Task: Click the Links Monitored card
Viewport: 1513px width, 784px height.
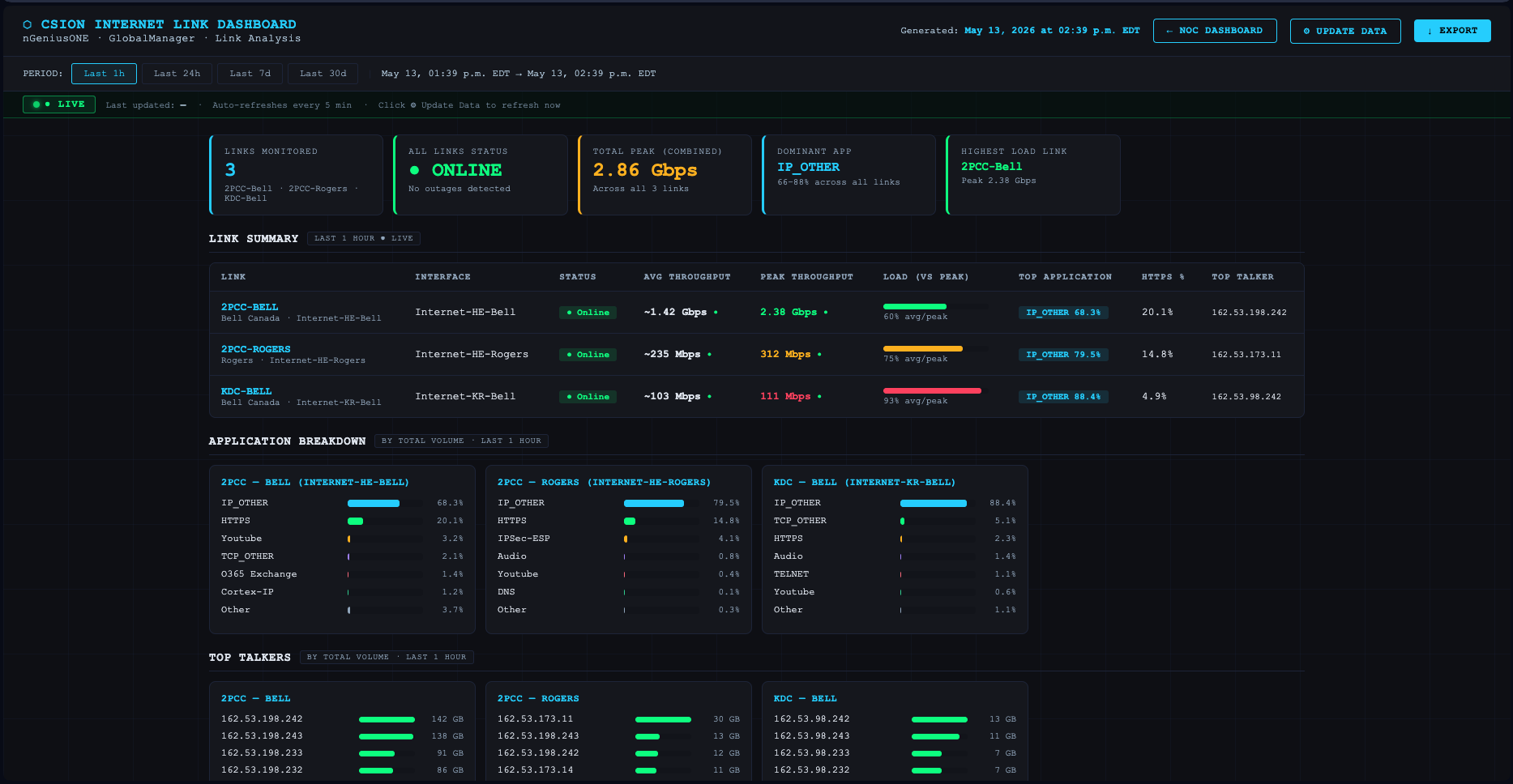Action: (296, 175)
